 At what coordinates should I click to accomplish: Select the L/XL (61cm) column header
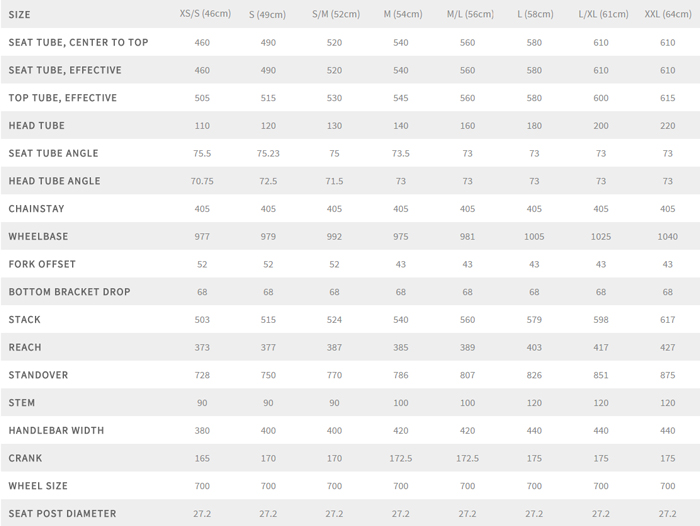[x=601, y=15]
